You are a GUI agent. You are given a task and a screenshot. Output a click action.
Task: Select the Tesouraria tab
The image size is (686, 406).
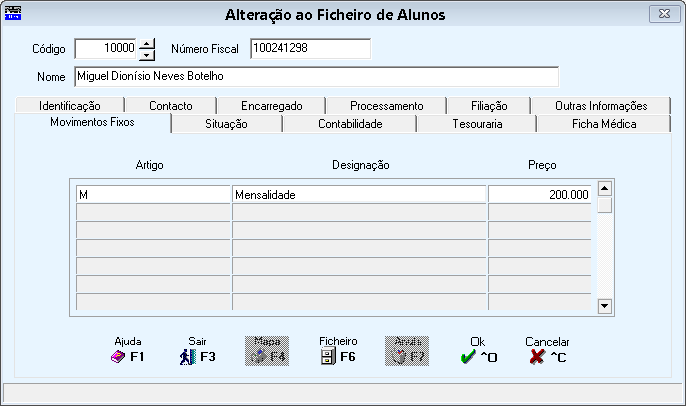[477, 124]
